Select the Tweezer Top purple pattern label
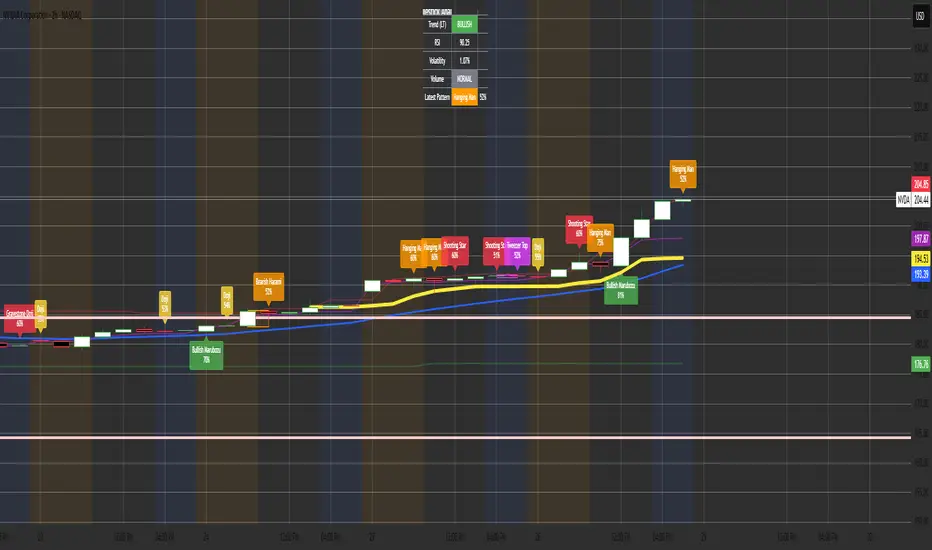The image size is (932, 550). [517, 250]
